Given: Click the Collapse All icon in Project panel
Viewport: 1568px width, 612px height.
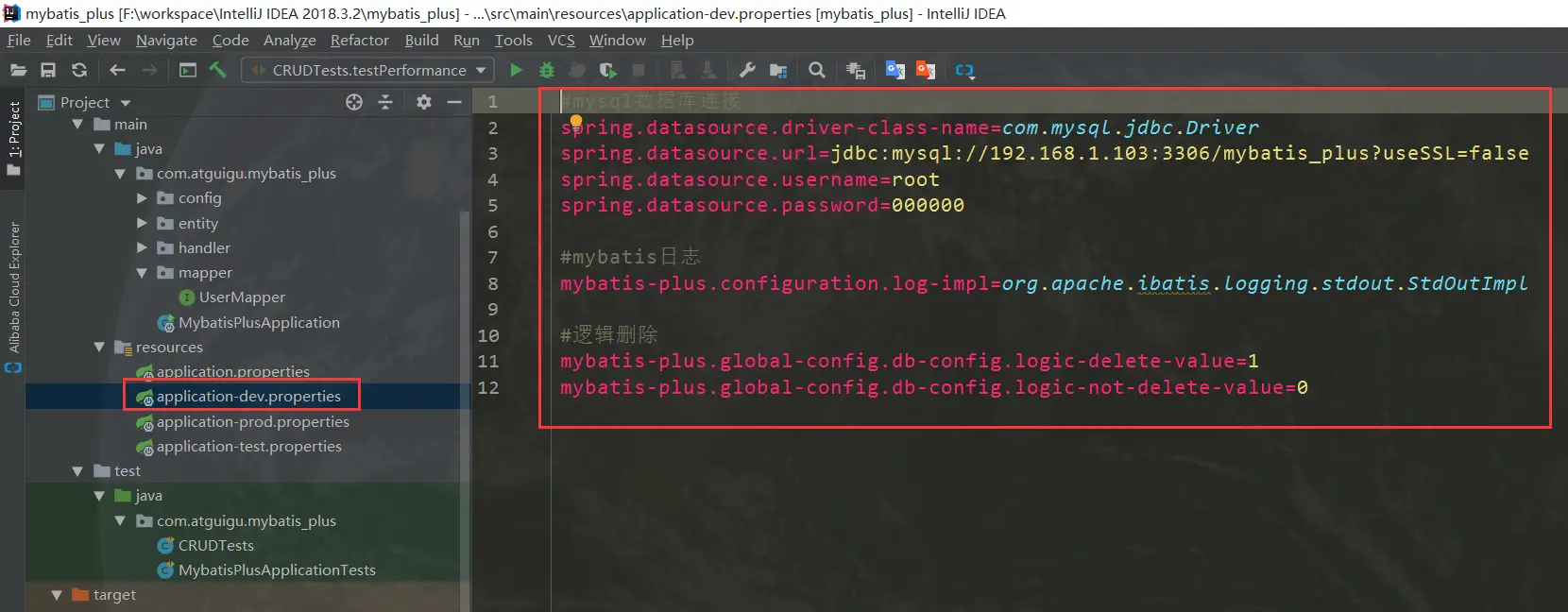Looking at the screenshot, I should [x=385, y=102].
